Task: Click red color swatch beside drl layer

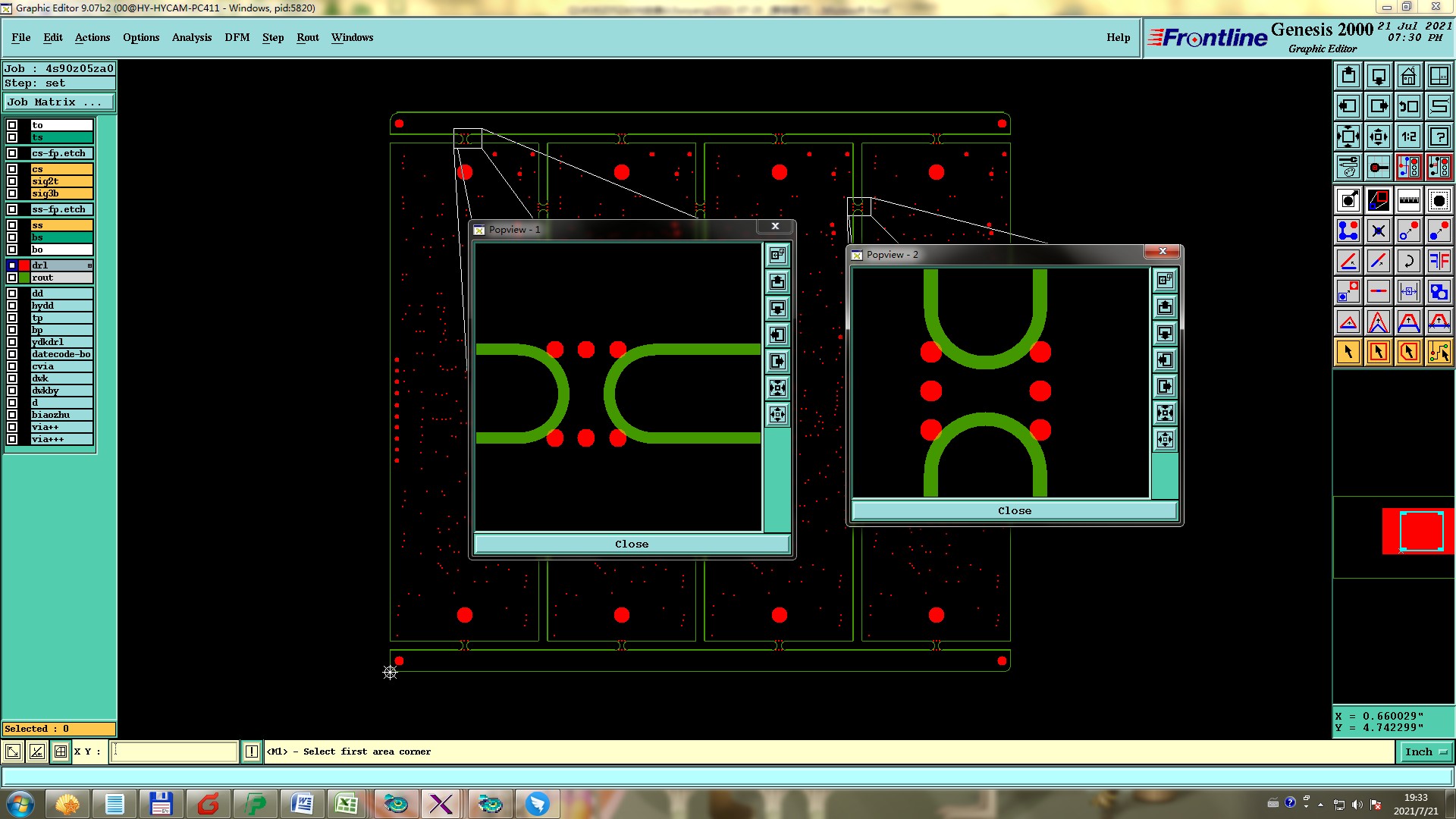Action: [24, 265]
